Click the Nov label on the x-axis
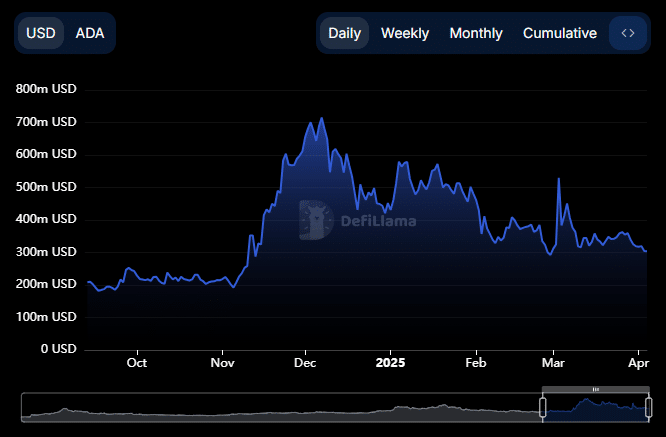Image resolution: width=666 pixels, height=437 pixels. tap(223, 363)
